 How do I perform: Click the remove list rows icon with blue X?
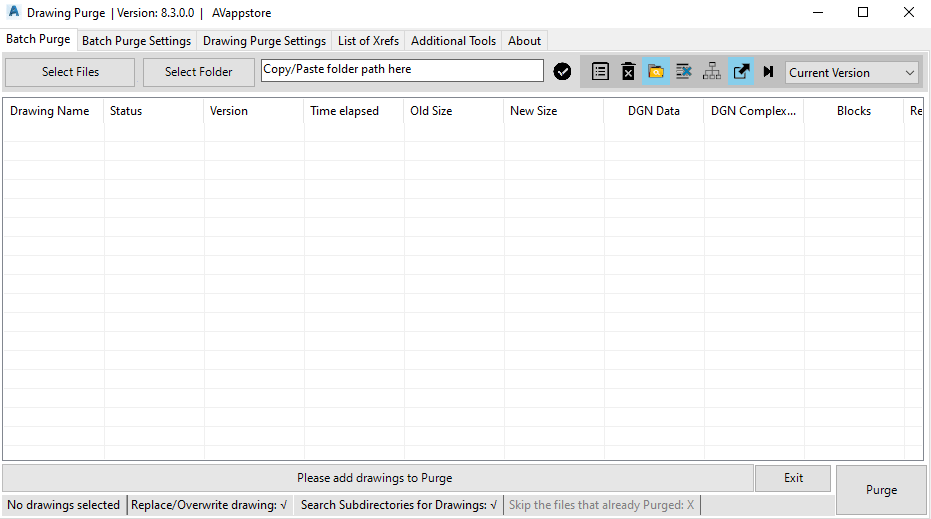[x=684, y=72]
